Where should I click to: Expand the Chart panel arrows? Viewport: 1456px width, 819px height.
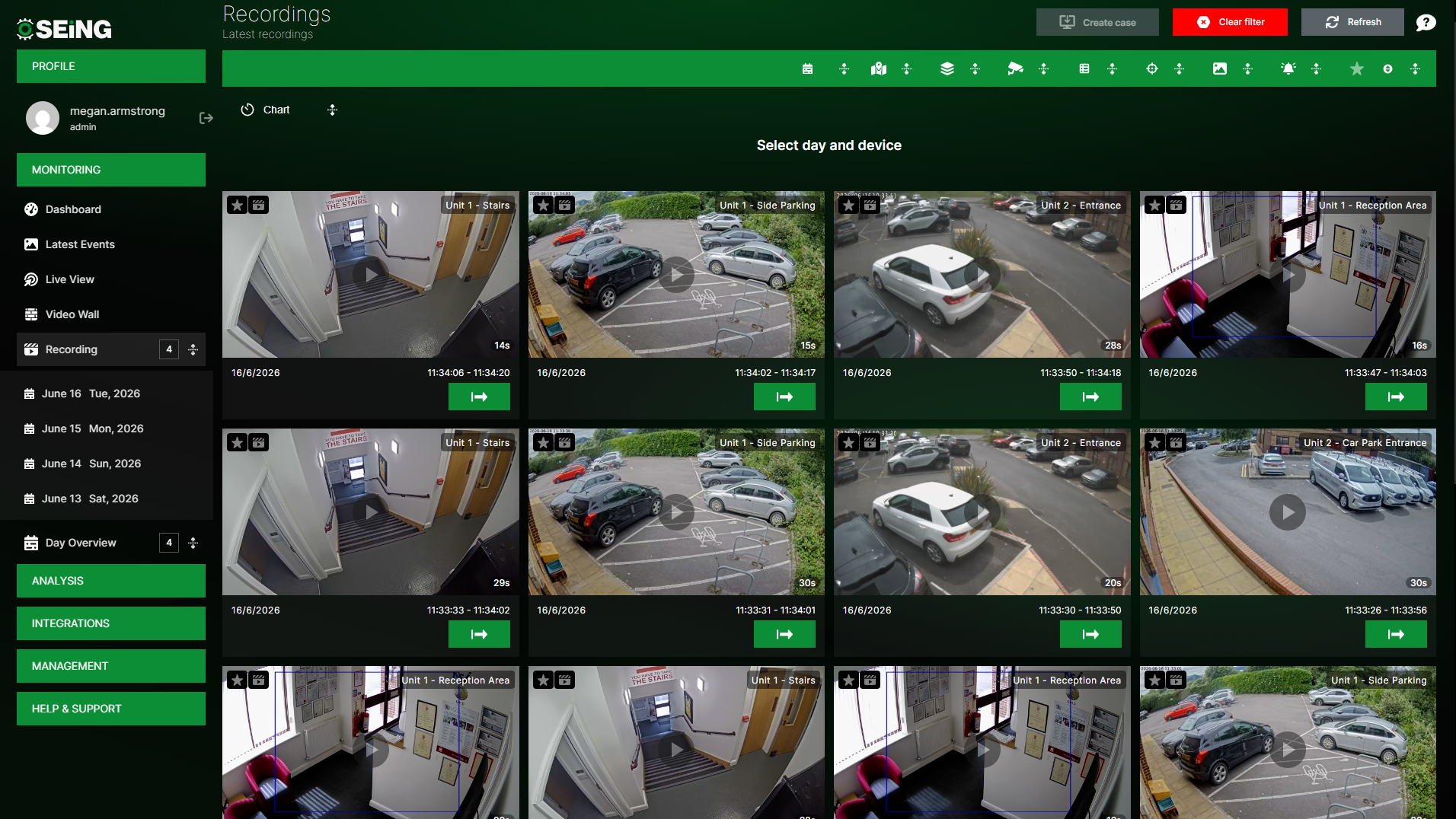click(x=332, y=110)
